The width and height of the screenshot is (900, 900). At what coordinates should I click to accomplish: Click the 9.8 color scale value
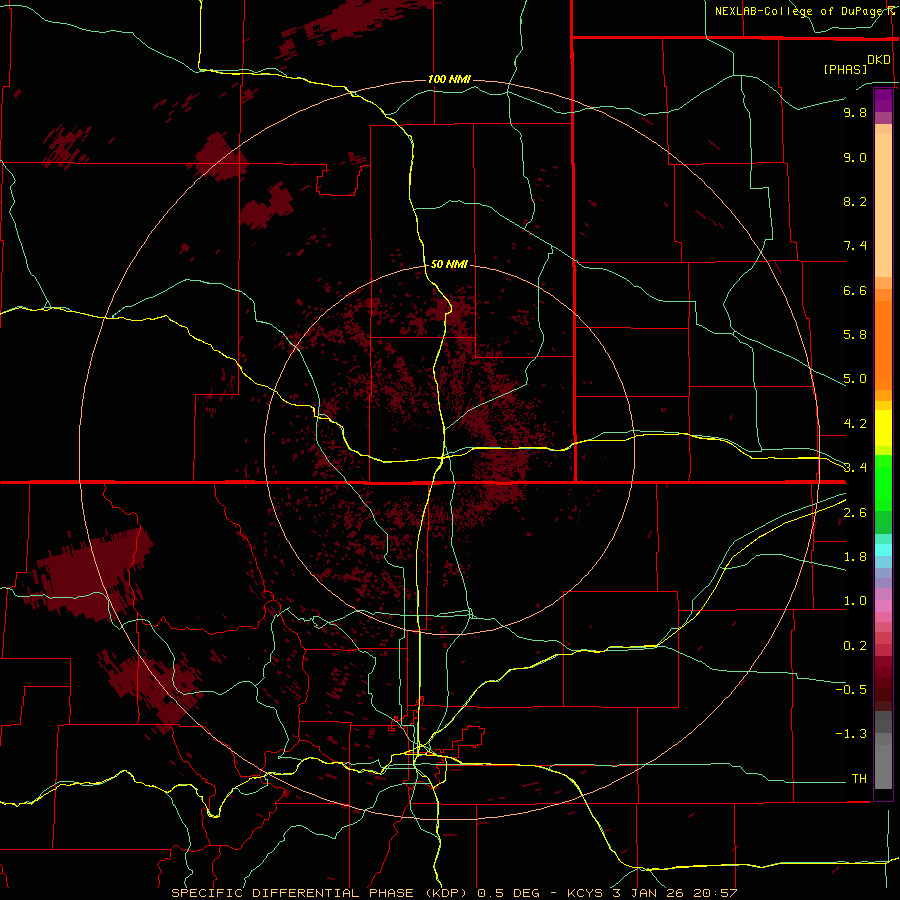855,112
